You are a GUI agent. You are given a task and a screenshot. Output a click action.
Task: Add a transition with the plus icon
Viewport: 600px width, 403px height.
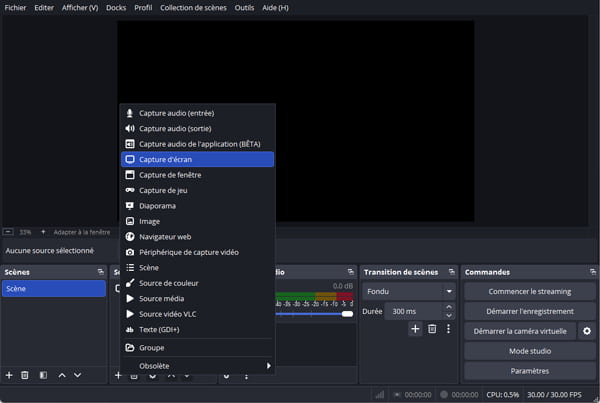(415, 329)
